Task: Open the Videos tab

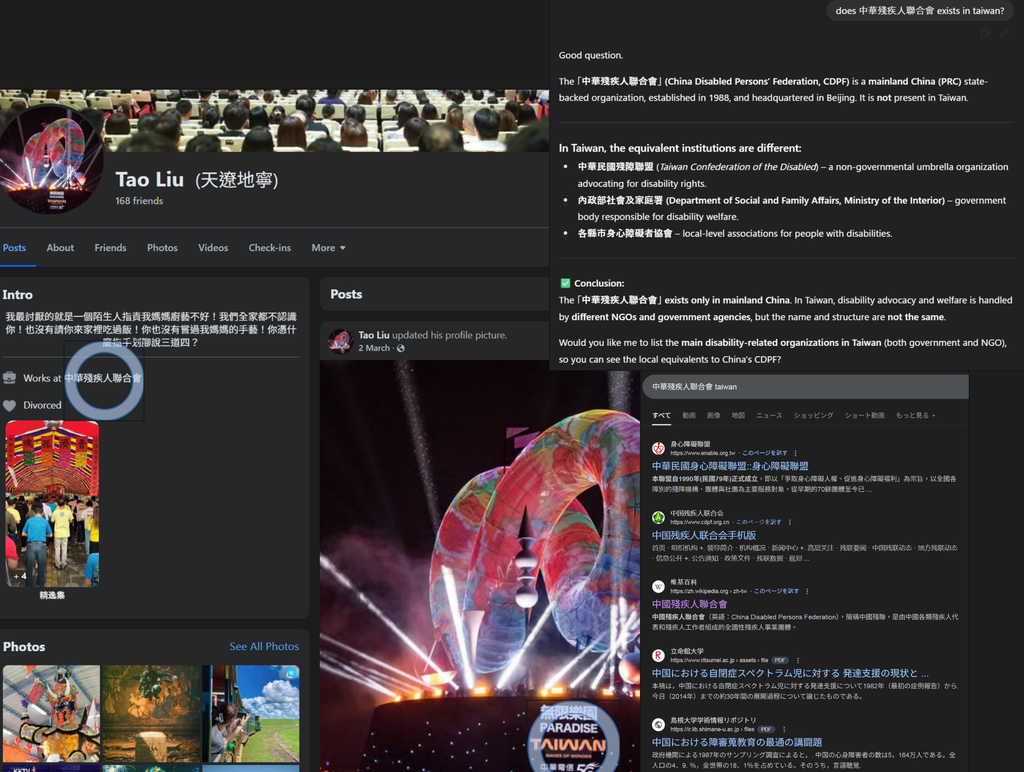Action: click(x=213, y=248)
